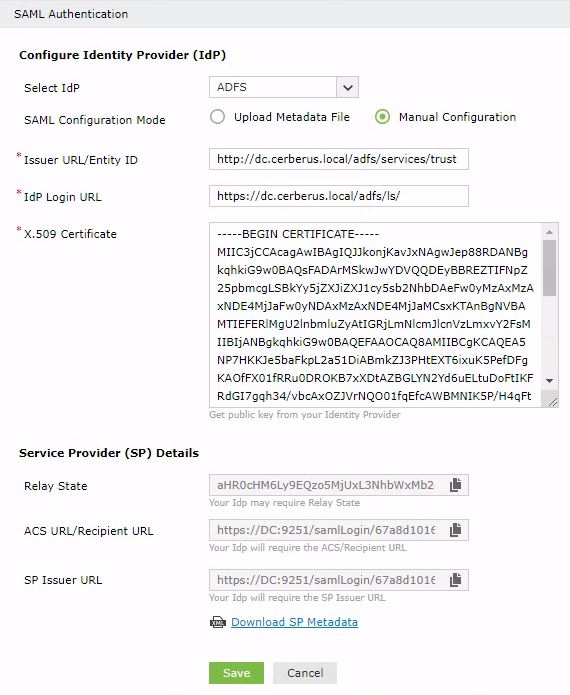Viewport: 570px width, 695px height.
Task: Cancel the SAML authentication setup
Action: (x=305, y=673)
